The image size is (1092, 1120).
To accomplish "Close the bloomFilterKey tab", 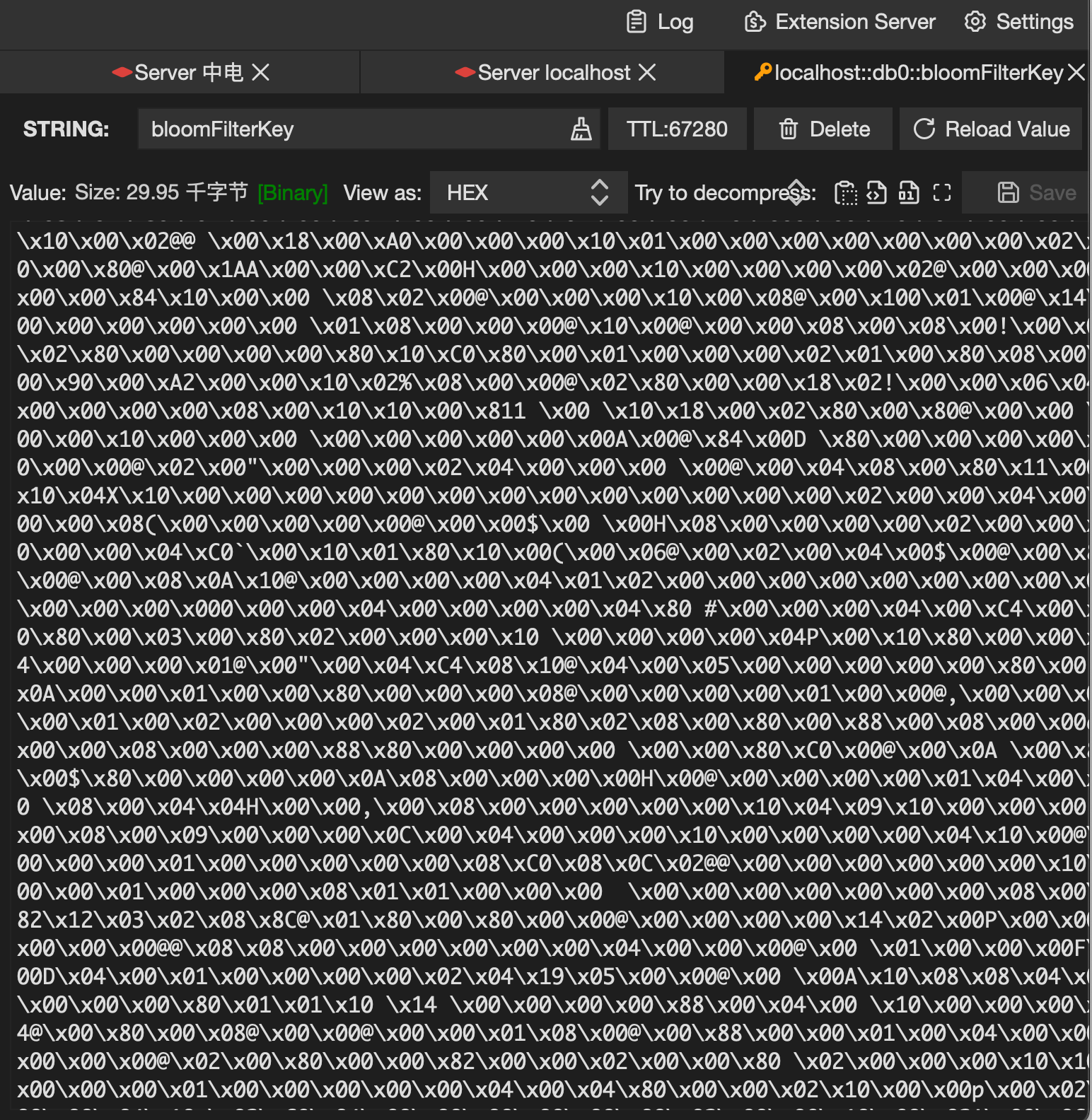I will (1076, 72).
